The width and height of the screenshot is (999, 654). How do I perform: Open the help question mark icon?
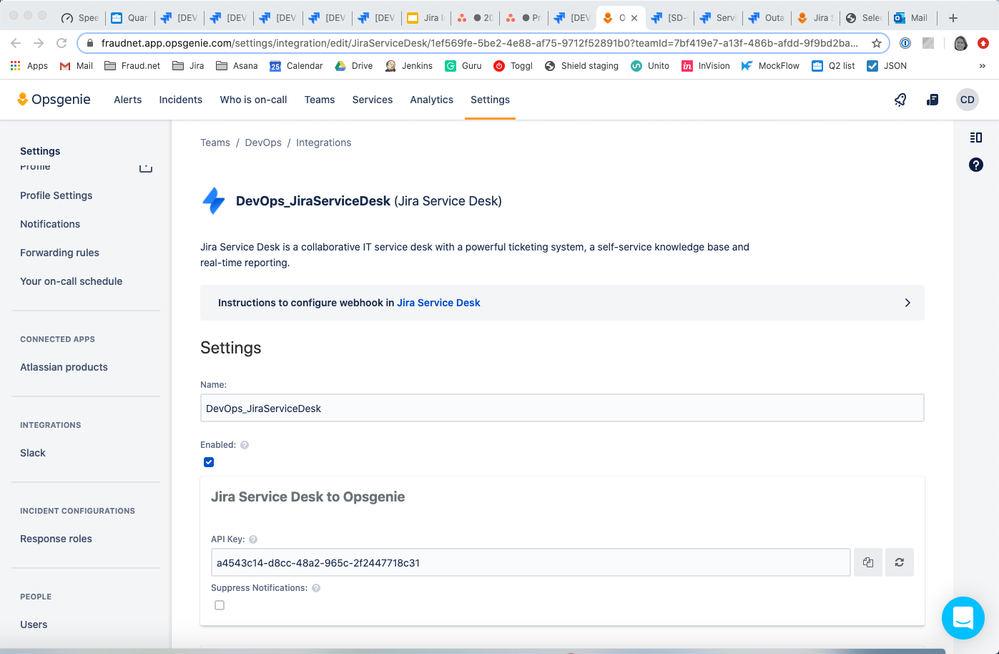(975, 165)
